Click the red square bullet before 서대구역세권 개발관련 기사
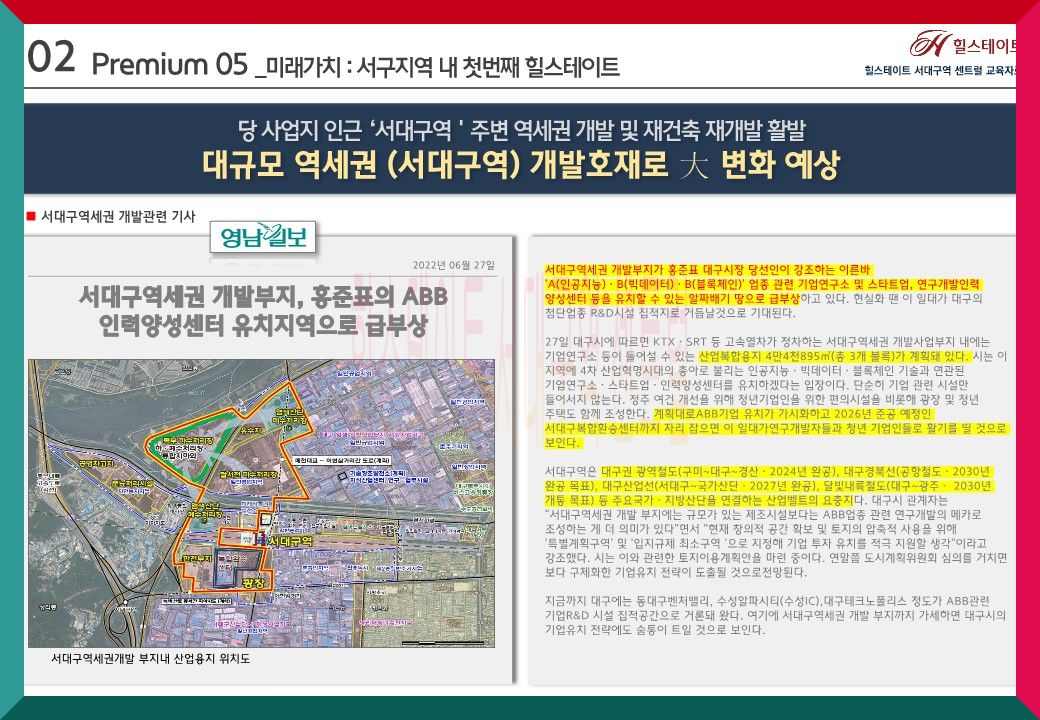The height and width of the screenshot is (720, 1040). (31, 216)
